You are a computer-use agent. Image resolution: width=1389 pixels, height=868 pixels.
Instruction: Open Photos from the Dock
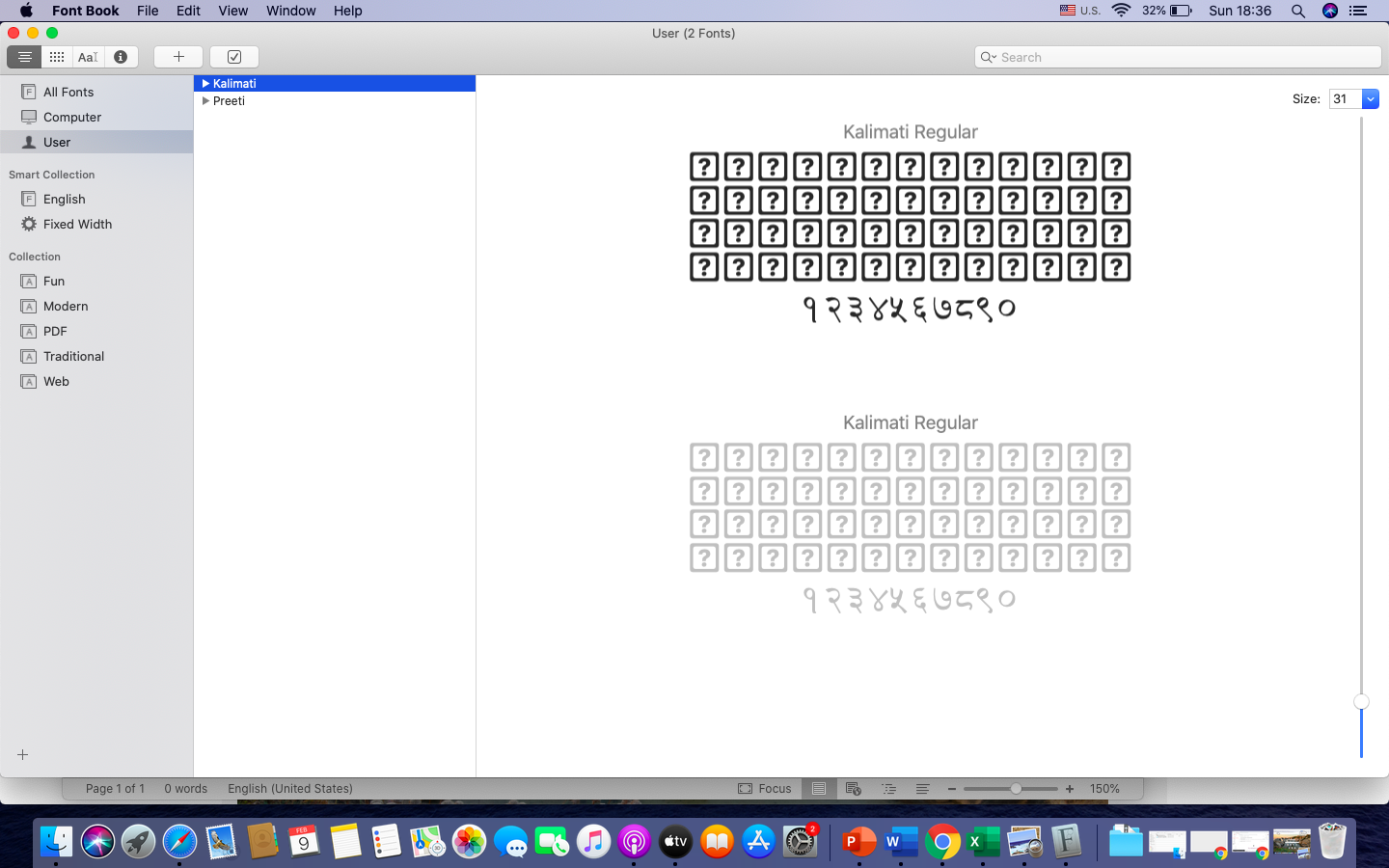coord(470,841)
